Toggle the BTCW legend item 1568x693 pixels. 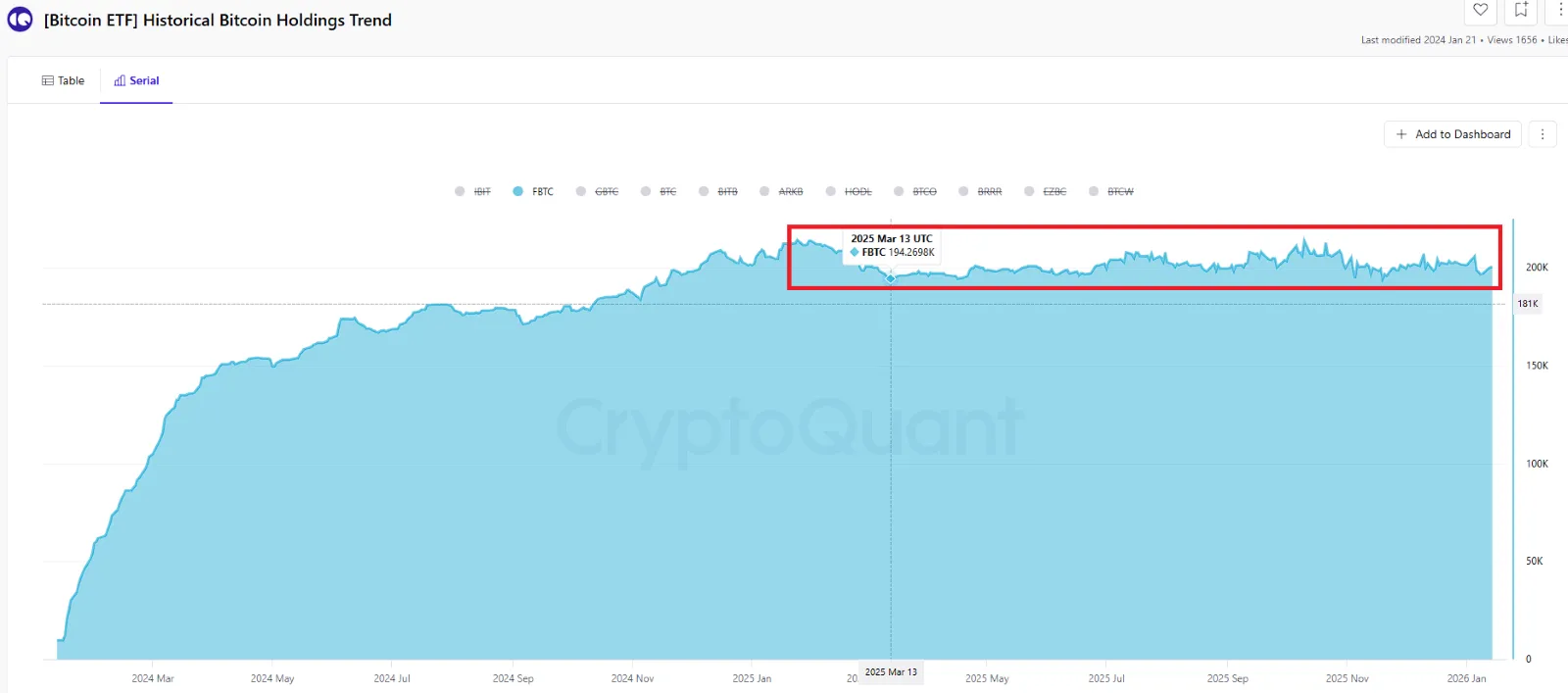click(x=1111, y=192)
